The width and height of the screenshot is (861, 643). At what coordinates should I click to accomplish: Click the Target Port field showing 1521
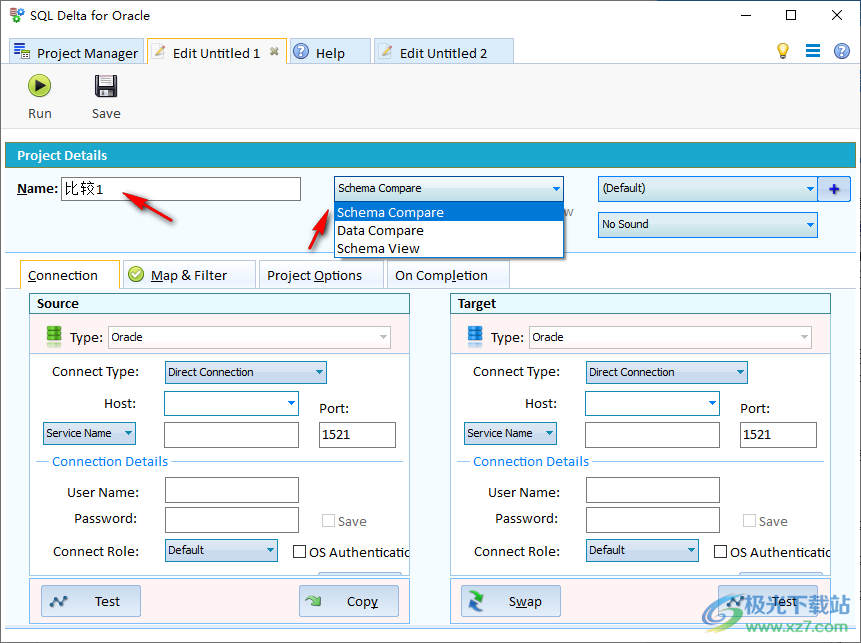coord(778,435)
